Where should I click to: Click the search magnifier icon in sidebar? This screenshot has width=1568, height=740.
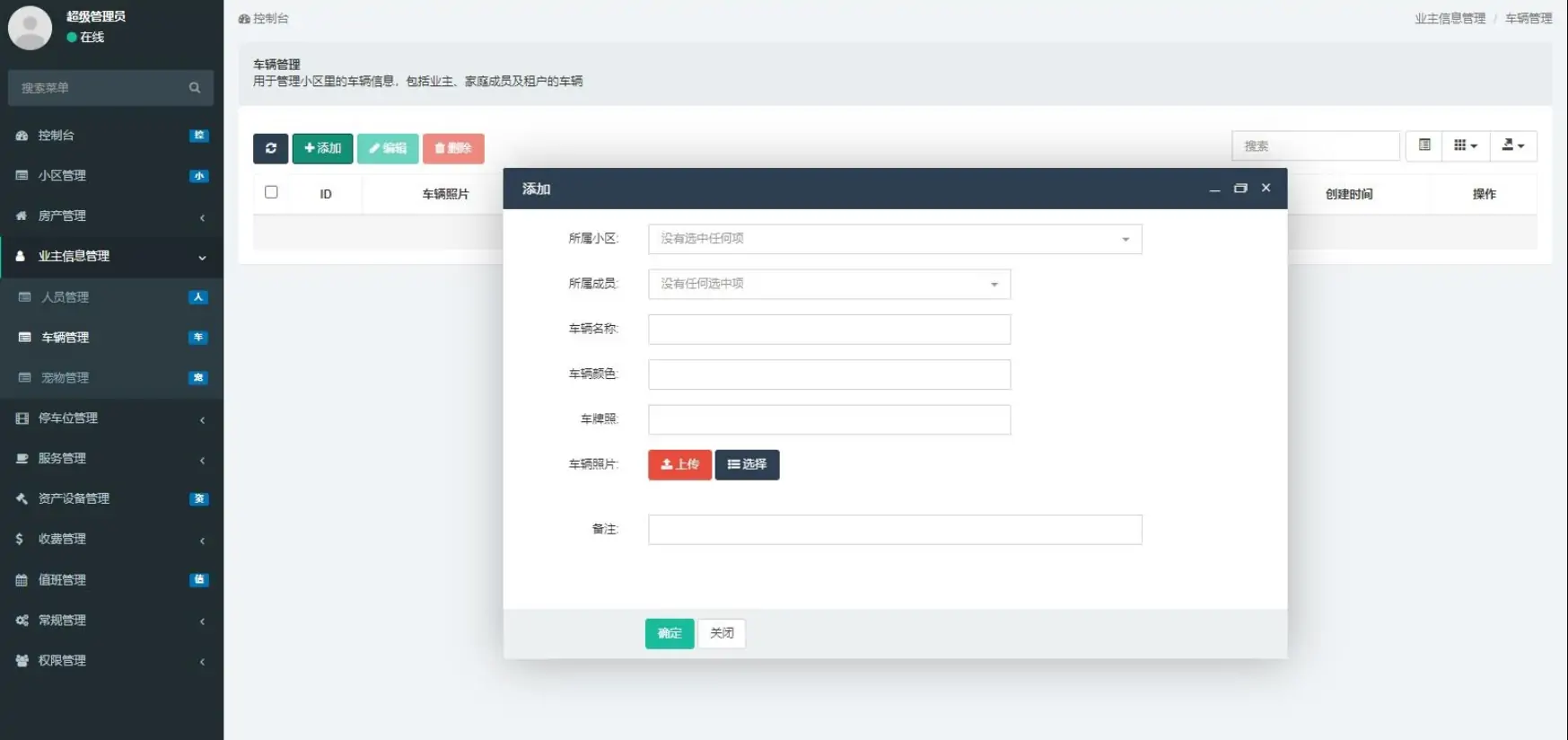(195, 88)
